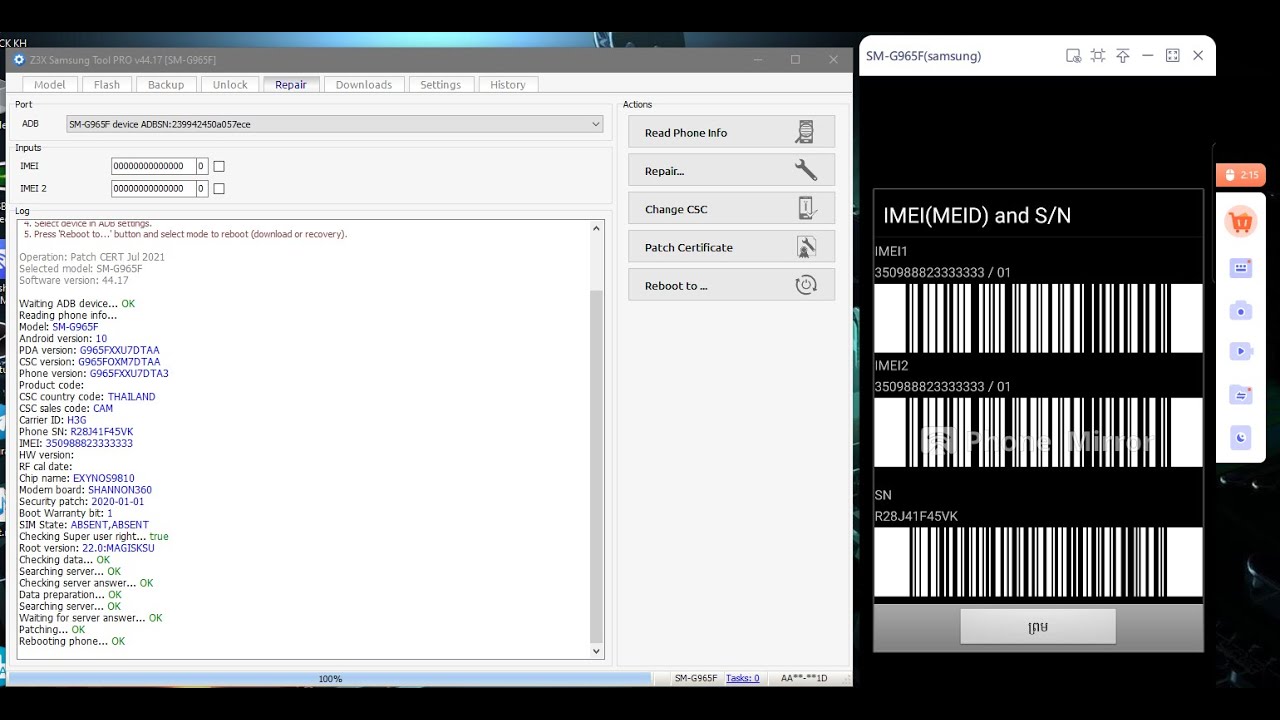The image size is (1280, 720).
Task: Click the IMEI 2 check digit field
Action: tap(201, 188)
